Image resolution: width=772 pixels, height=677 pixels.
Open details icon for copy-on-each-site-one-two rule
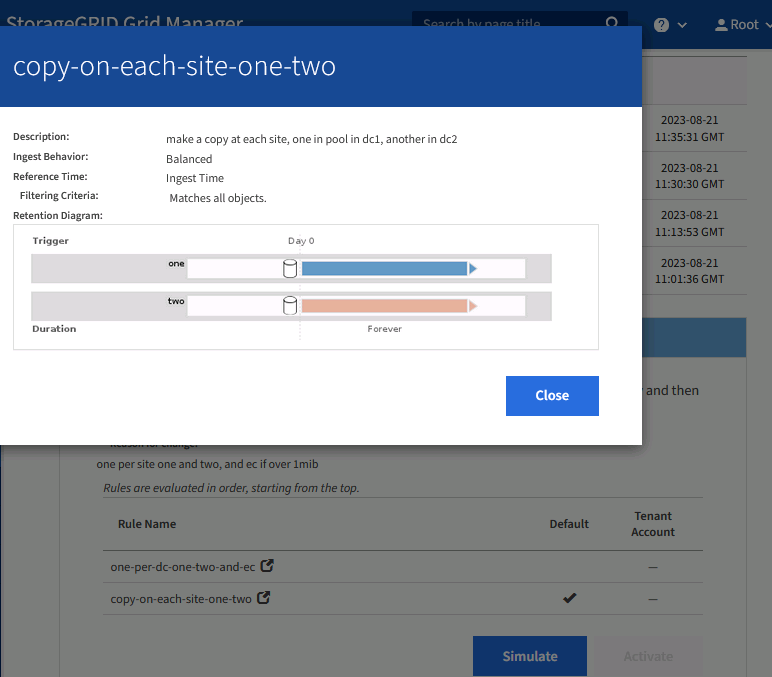(x=263, y=597)
